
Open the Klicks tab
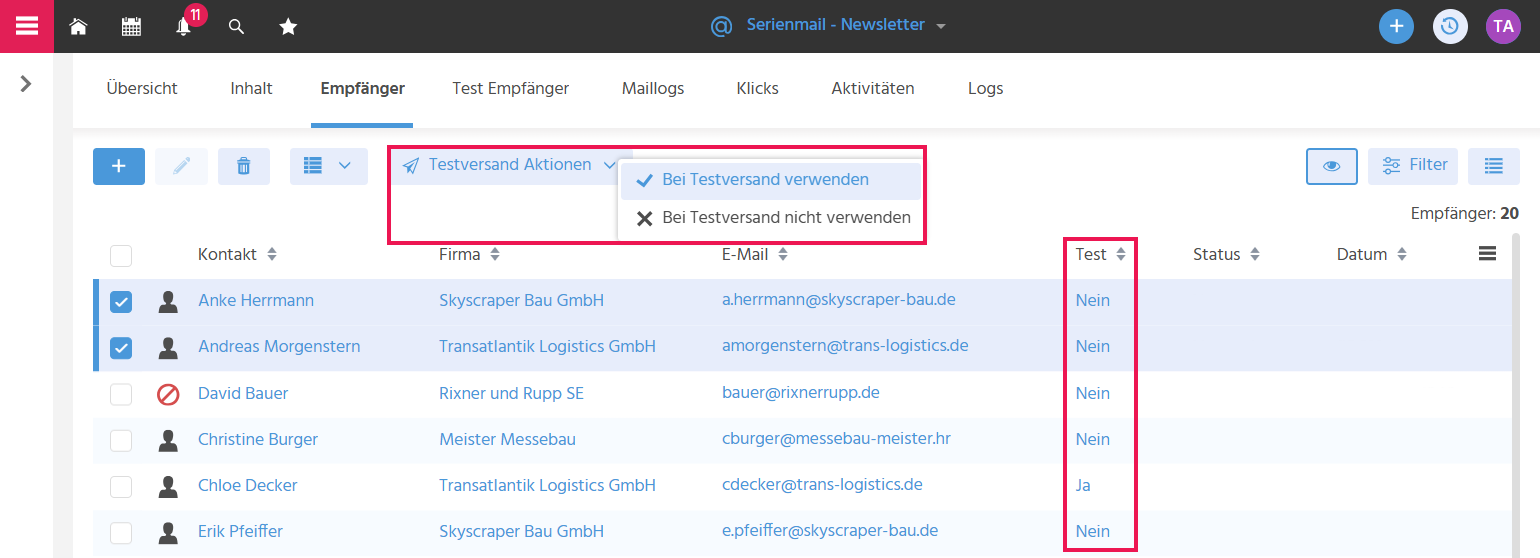(757, 88)
